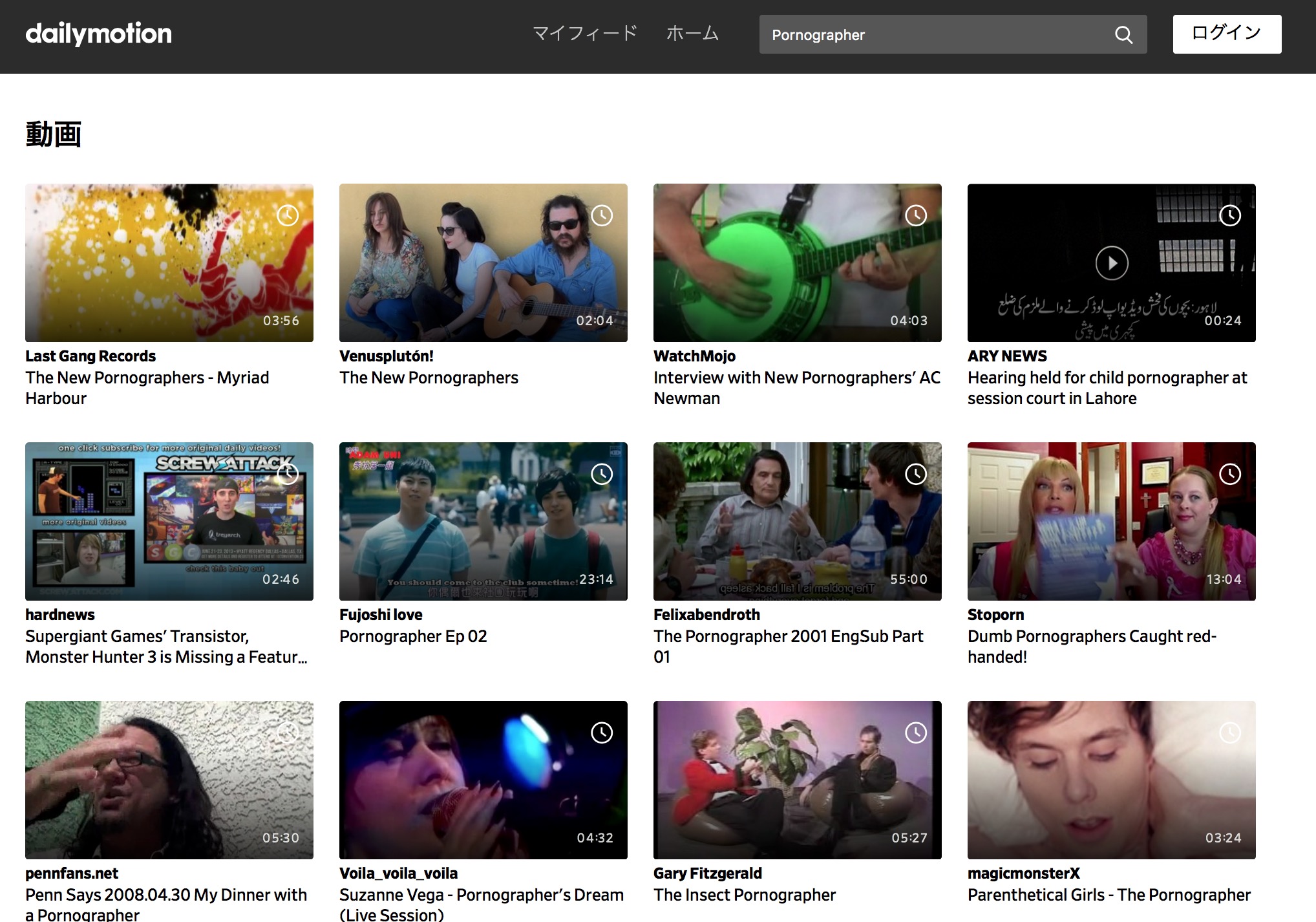Open green banjo thumbnail
Image resolution: width=1316 pixels, height=922 pixels.
coord(798,263)
